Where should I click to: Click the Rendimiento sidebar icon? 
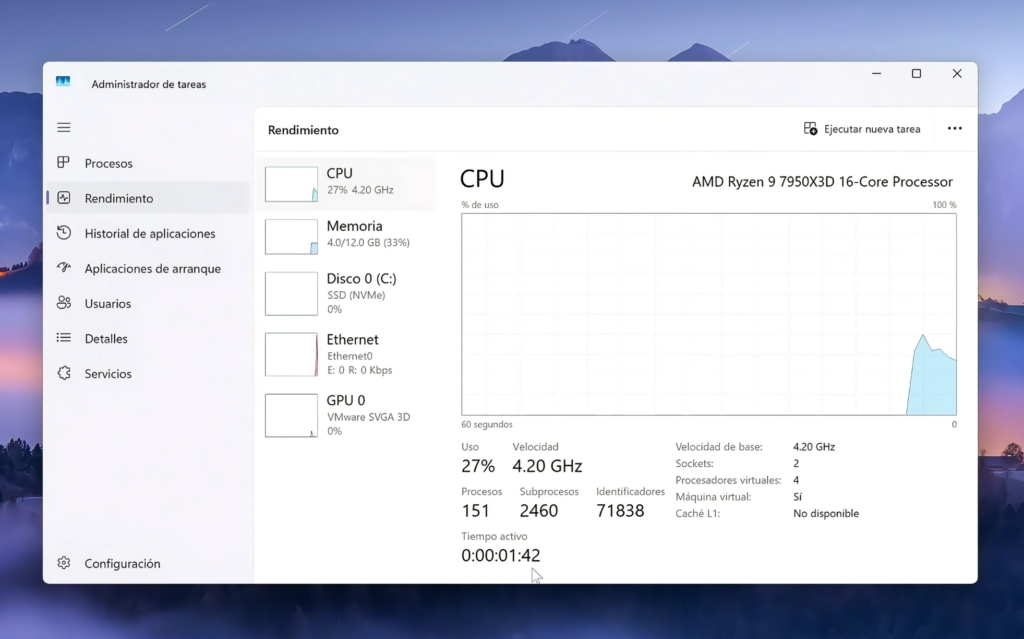(63, 198)
